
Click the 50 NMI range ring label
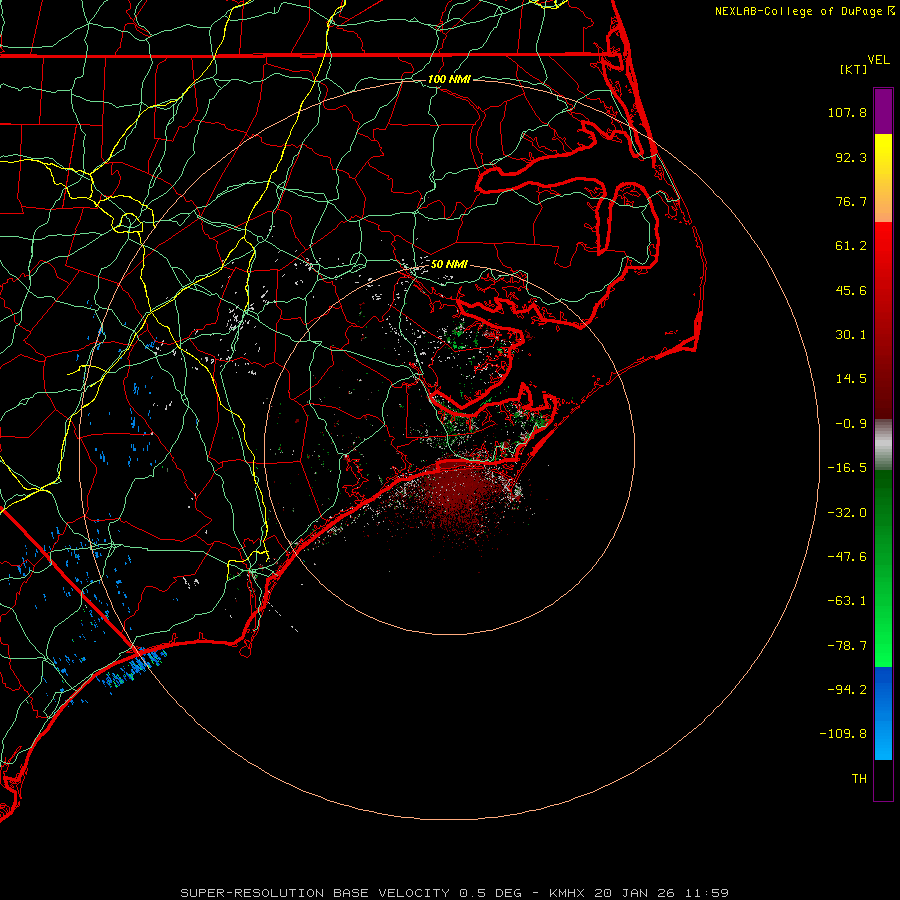[449, 264]
